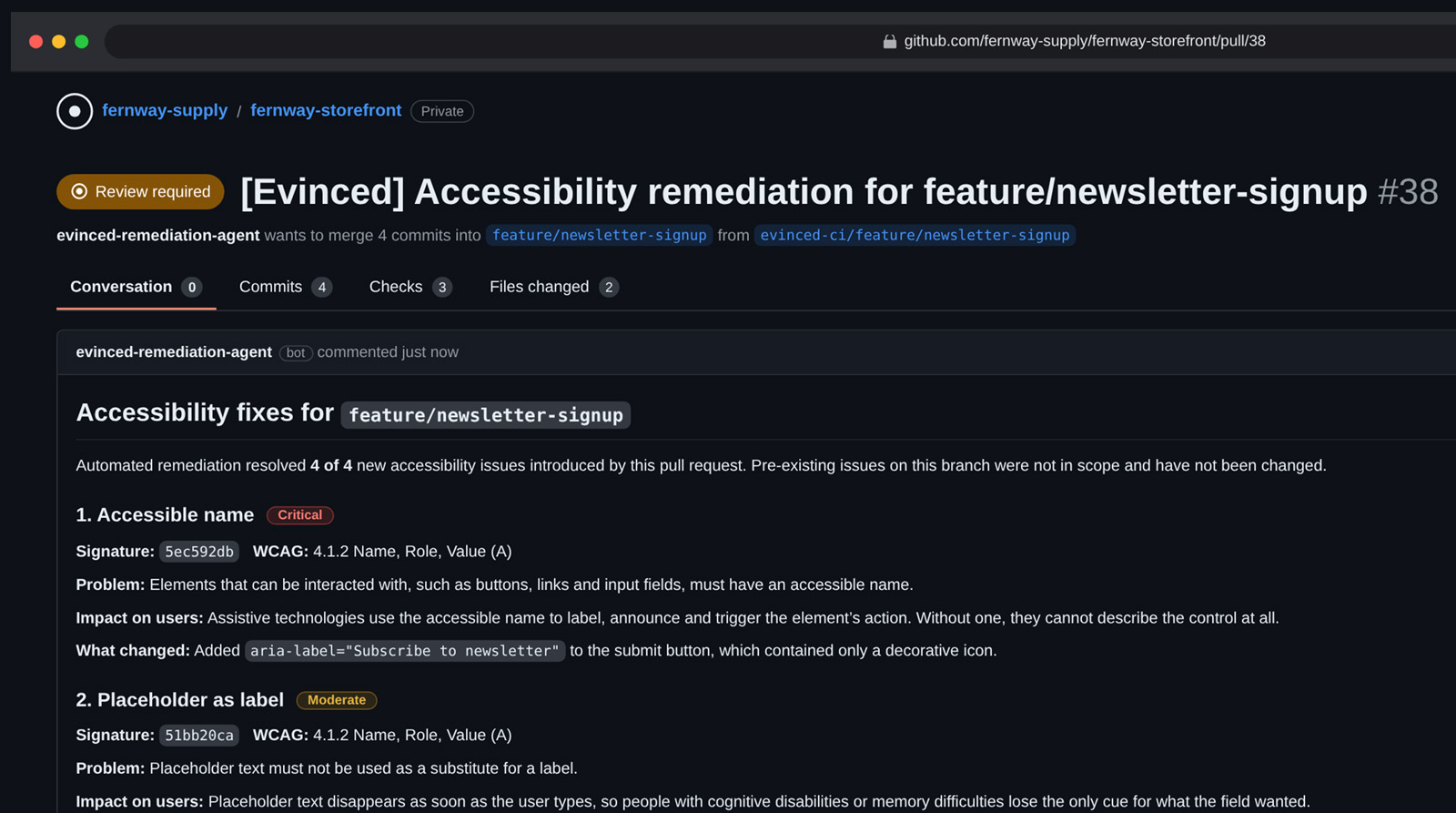Open the Checks tab
The width and height of the screenshot is (1456, 813).
click(x=410, y=287)
